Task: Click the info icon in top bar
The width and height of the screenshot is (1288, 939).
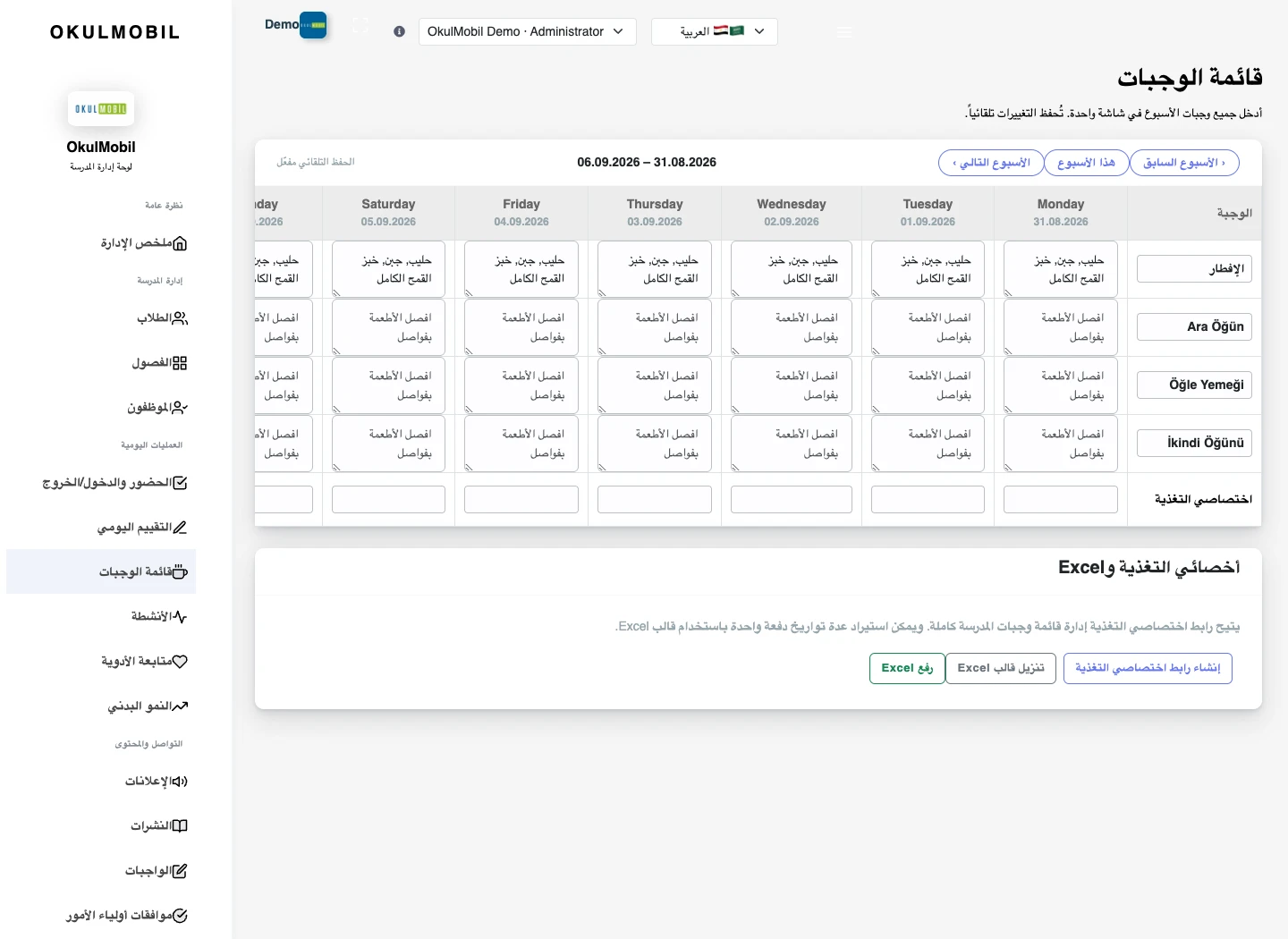Action: (399, 31)
